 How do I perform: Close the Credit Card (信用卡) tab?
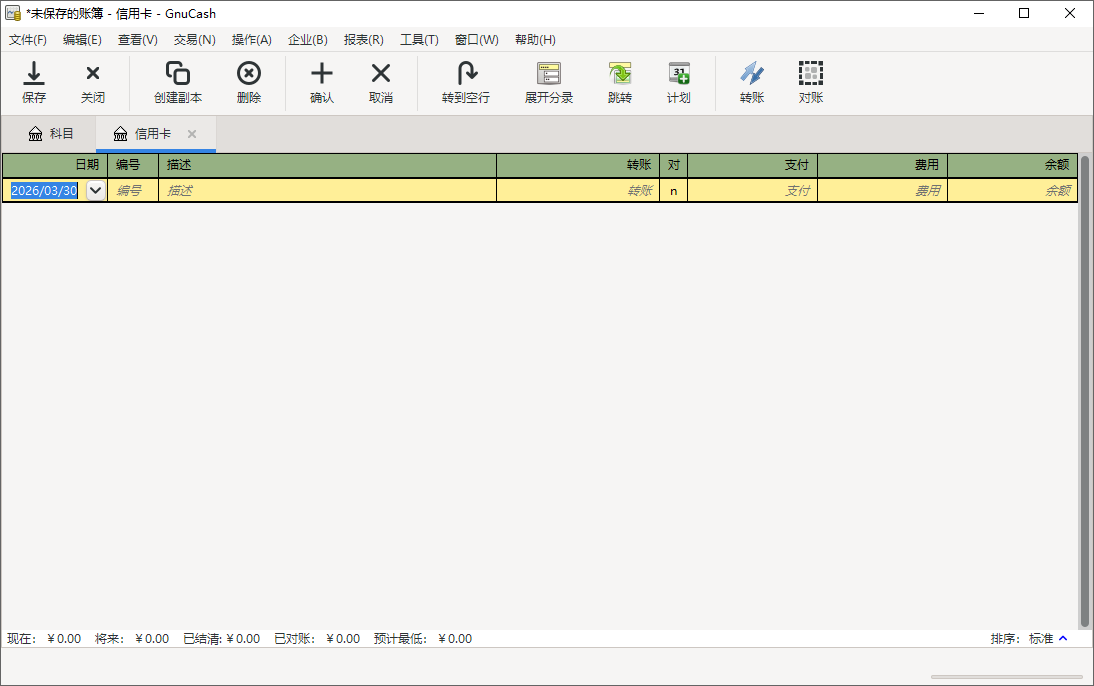coord(192,134)
